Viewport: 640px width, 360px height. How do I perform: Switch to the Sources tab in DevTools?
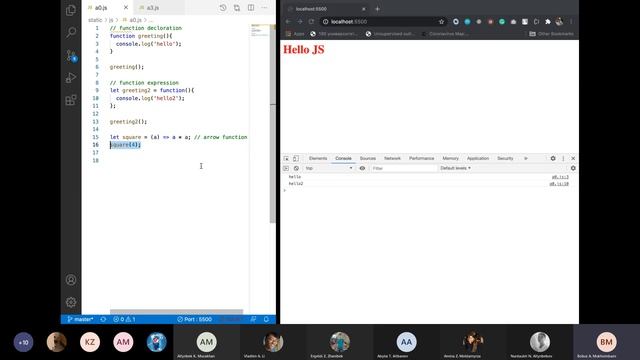(368, 158)
